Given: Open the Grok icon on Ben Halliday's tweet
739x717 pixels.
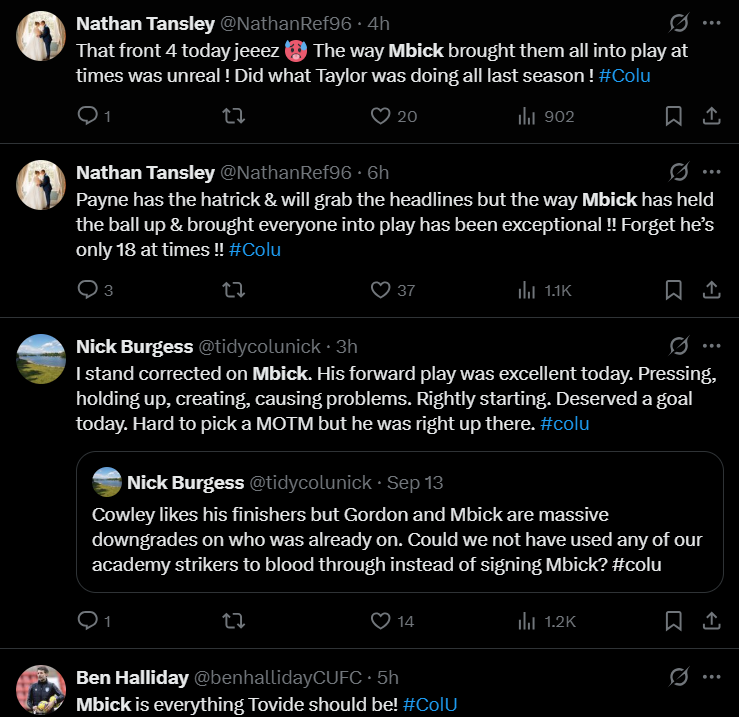Looking at the screenshot, I should tap(679, 677).
